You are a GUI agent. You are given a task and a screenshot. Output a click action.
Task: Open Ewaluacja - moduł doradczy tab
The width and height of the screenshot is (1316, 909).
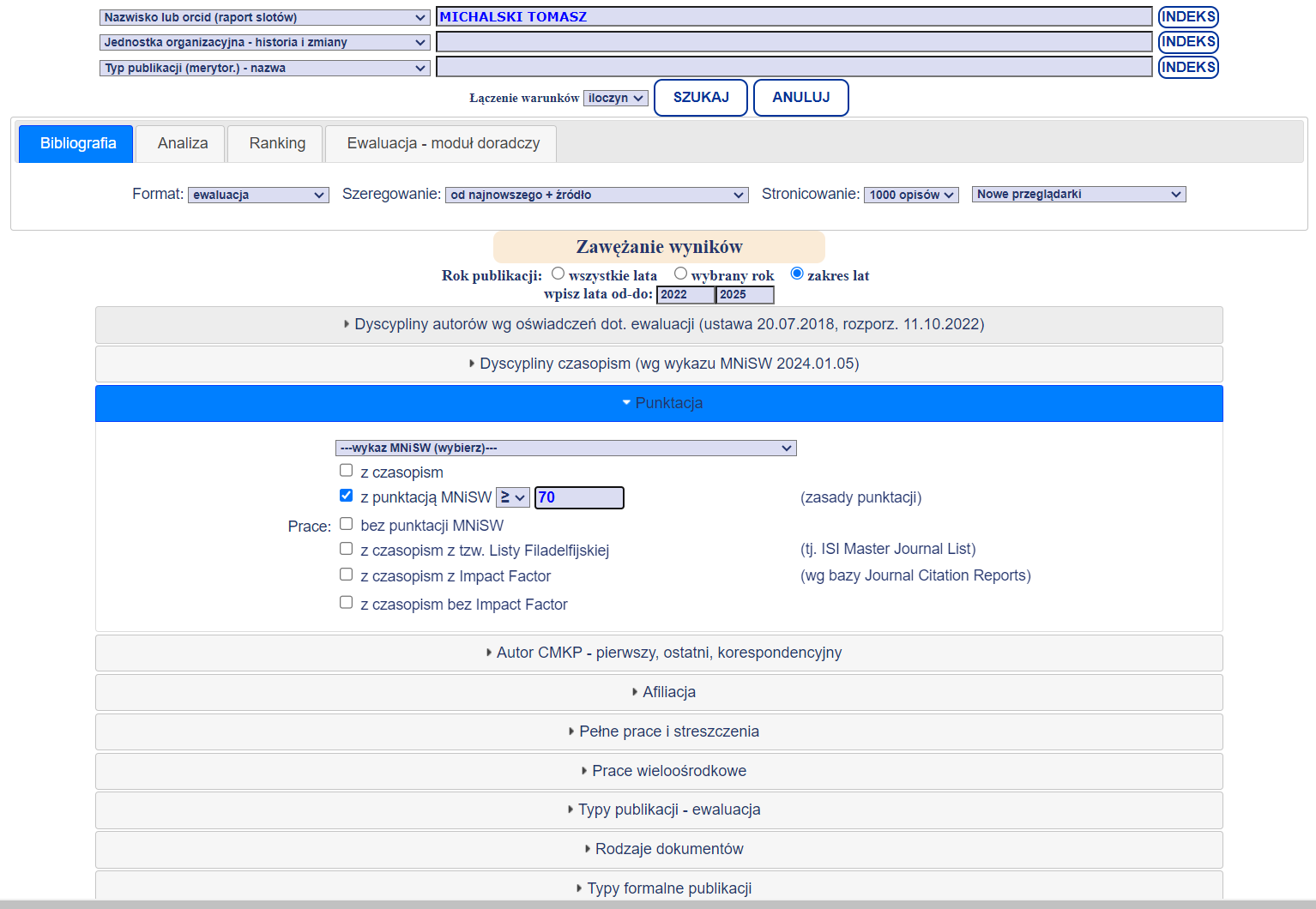coord(443,143)
